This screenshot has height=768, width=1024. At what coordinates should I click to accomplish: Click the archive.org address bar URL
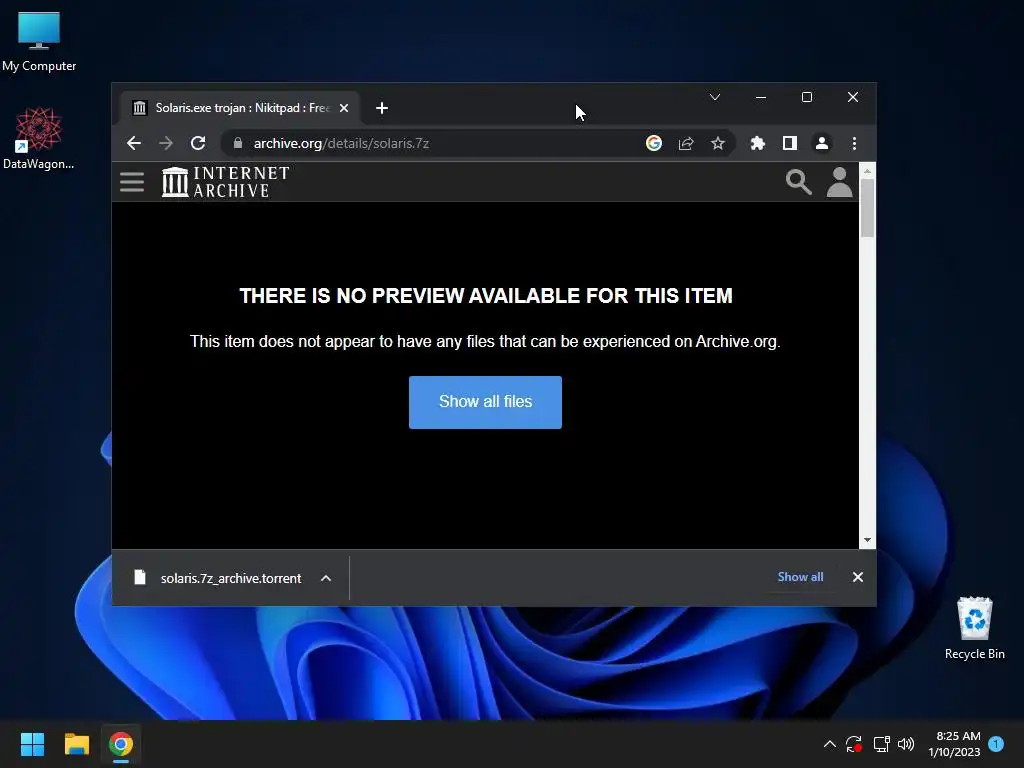tap(341, 143)
